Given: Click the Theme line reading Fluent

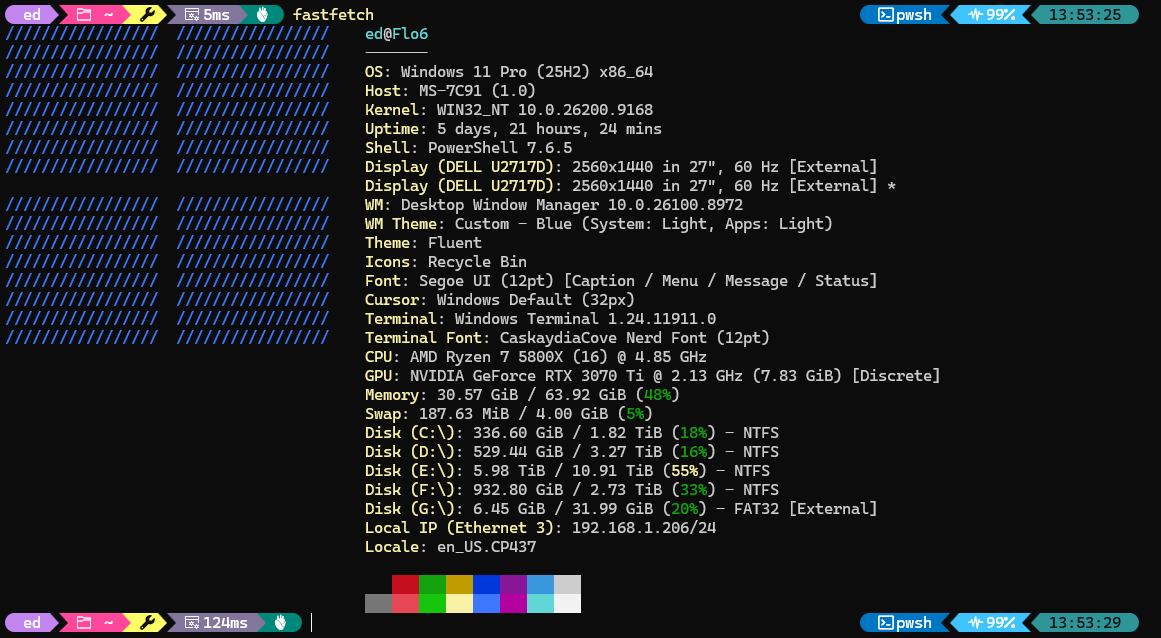Looking at the screenshot, I should point(424,243).
